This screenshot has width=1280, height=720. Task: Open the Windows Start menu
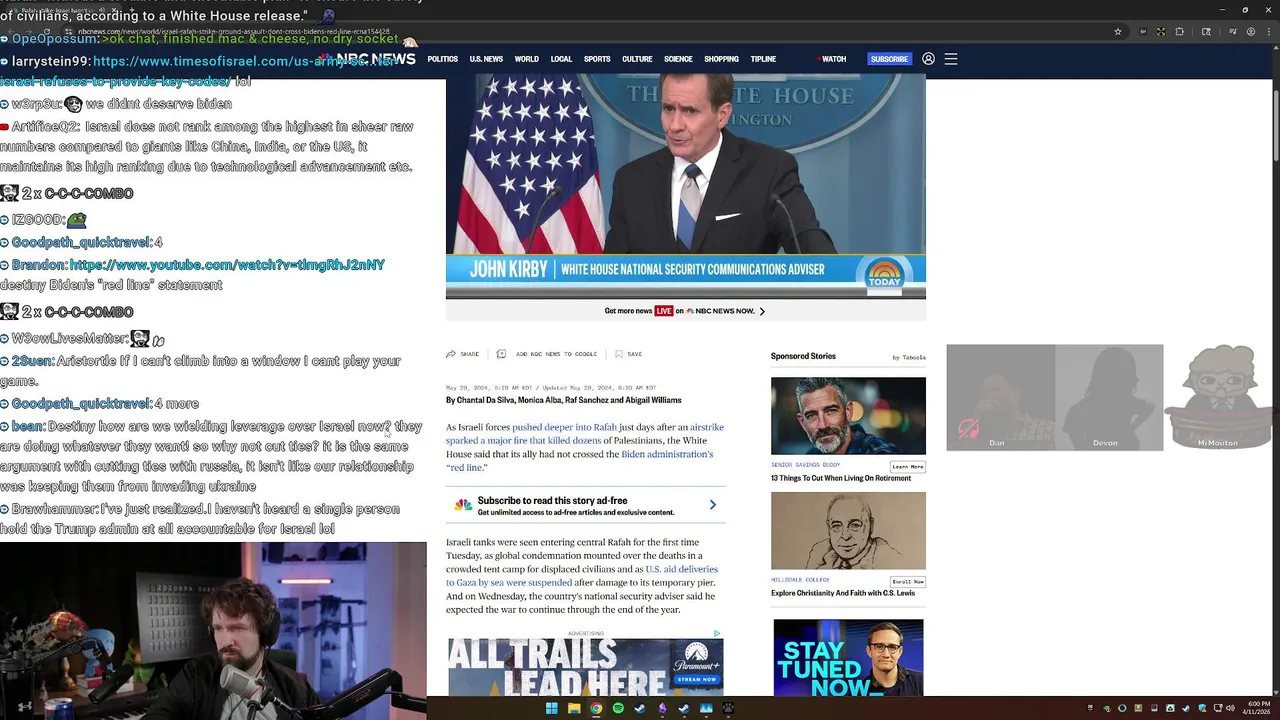(551, 709)
